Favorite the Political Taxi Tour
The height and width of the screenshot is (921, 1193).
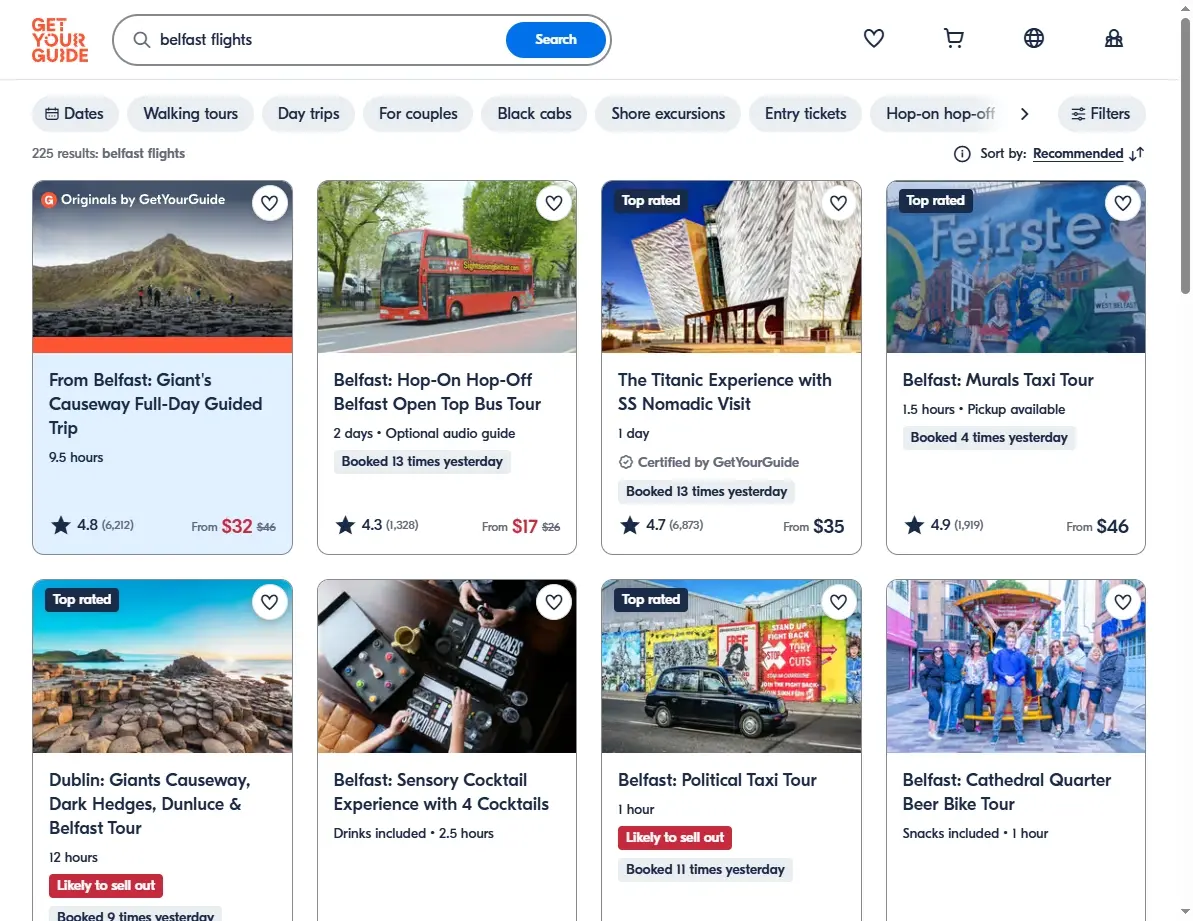[838, 602]
